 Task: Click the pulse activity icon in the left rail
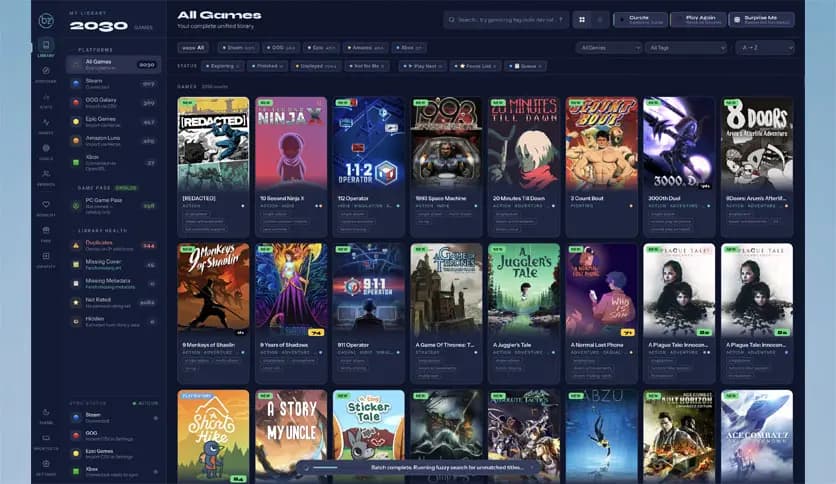[x=46, y=123]
